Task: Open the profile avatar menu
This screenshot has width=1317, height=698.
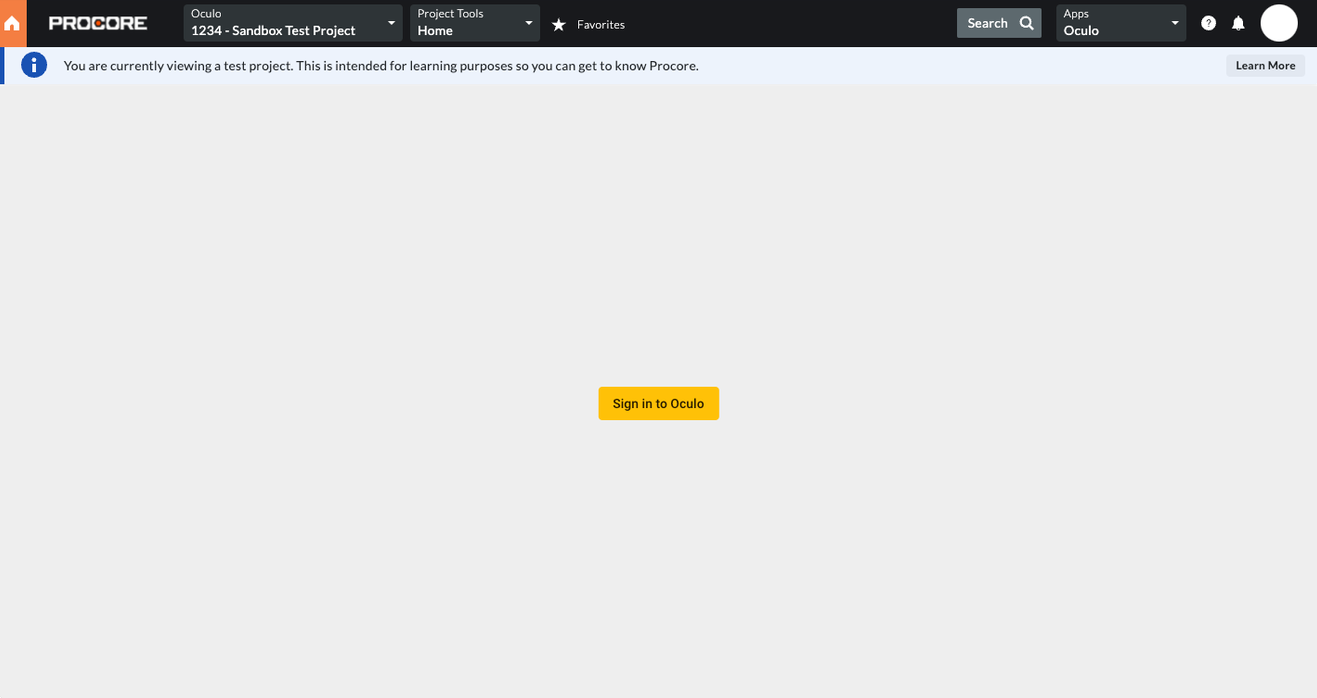Action: 1279,22
